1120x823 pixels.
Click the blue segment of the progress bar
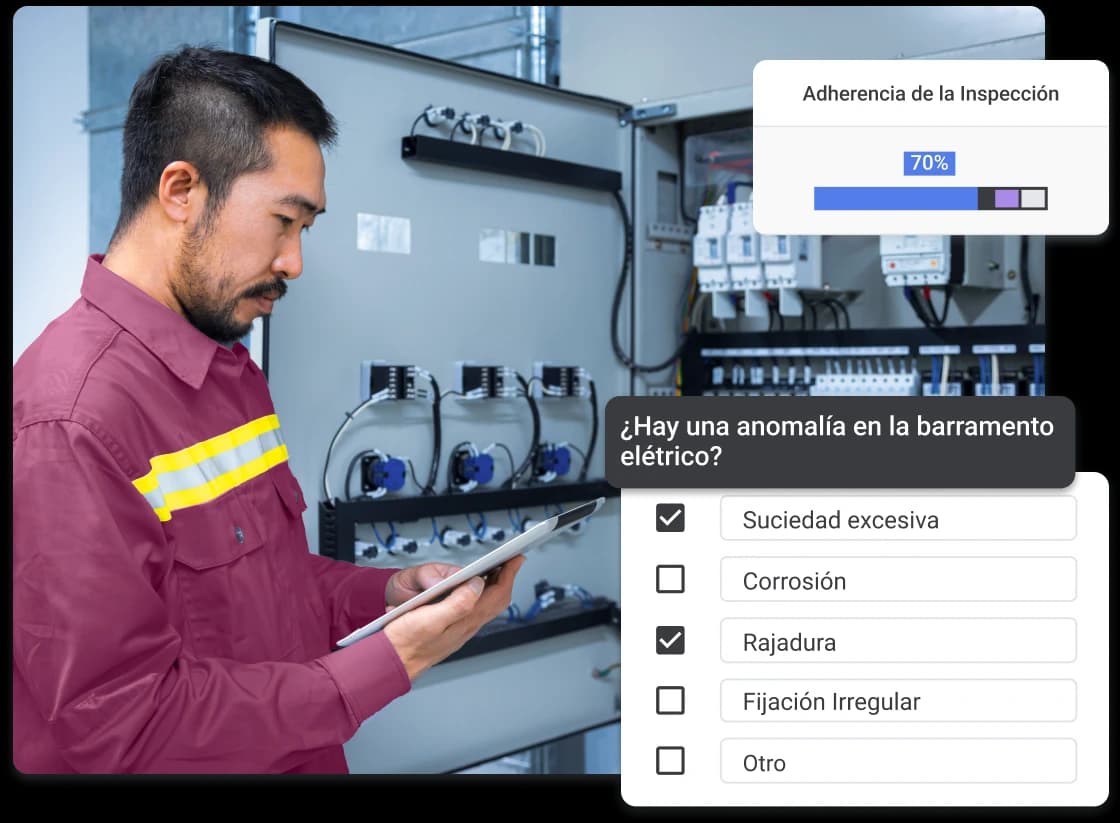coord(895,199)
